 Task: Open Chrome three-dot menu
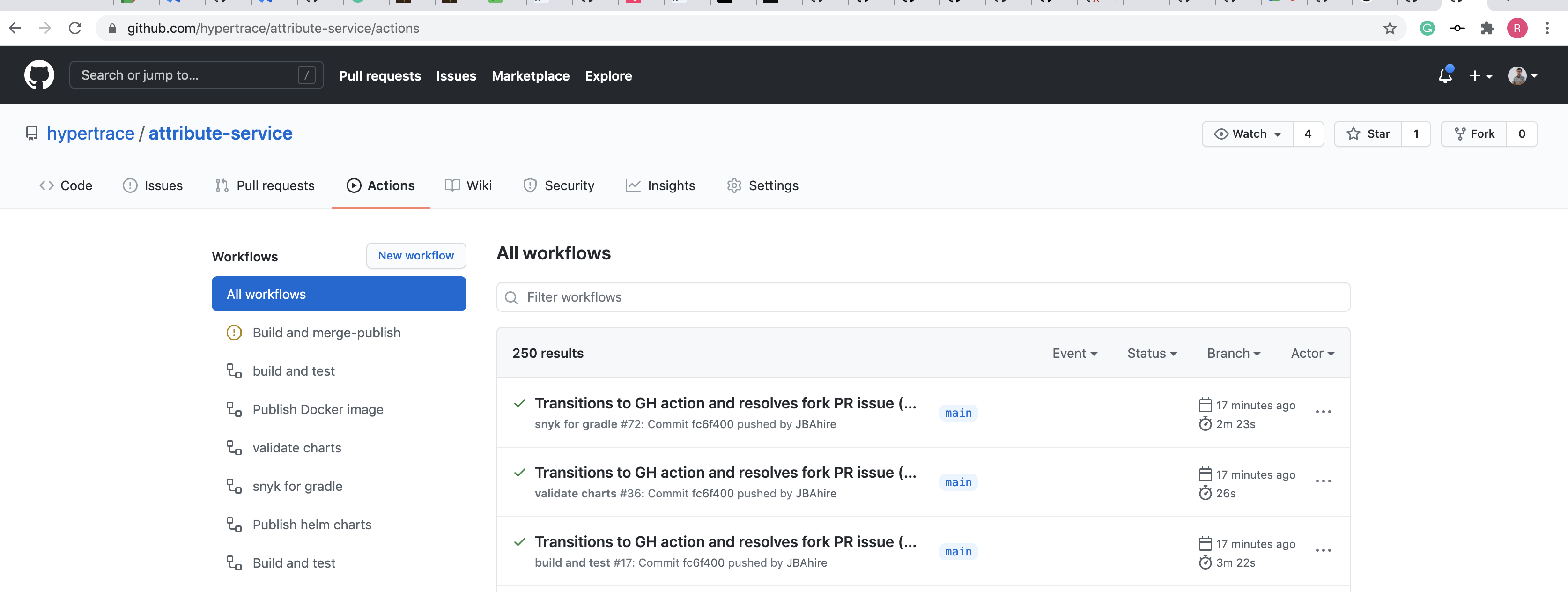[1547, 28]
